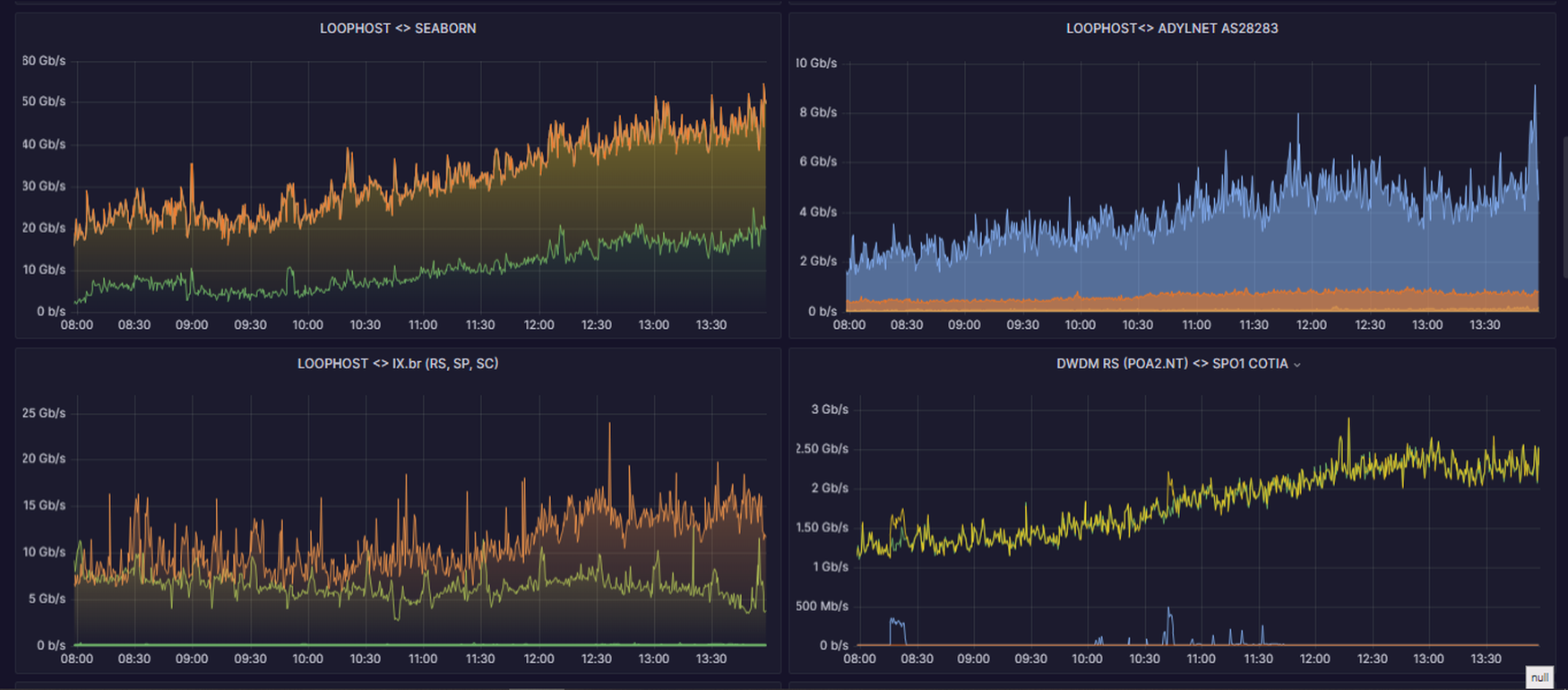
Task: Open the LOOPHOST <> IX.br panel title
Action: [398, 364]
